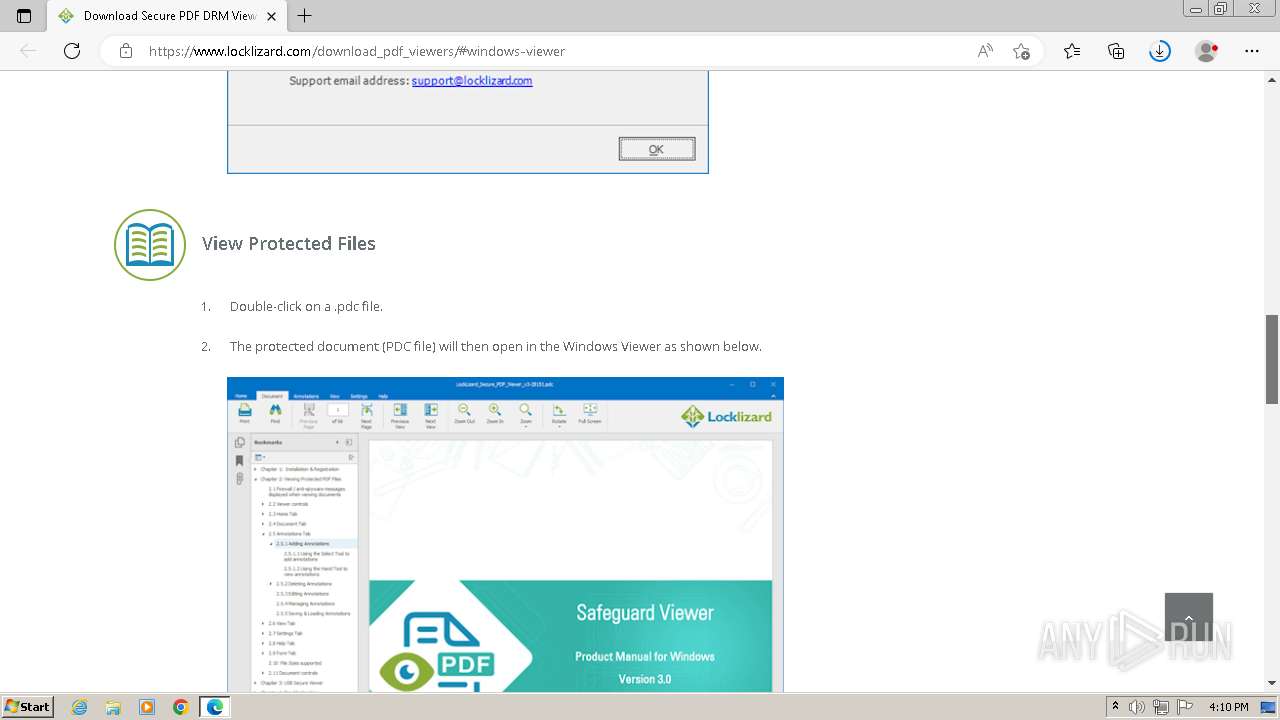Image resolution: width=1280 pixels, height=720 pixels.
Task: Show browser Downloads
Action: pyautogui.click(x=1160, y=51)
